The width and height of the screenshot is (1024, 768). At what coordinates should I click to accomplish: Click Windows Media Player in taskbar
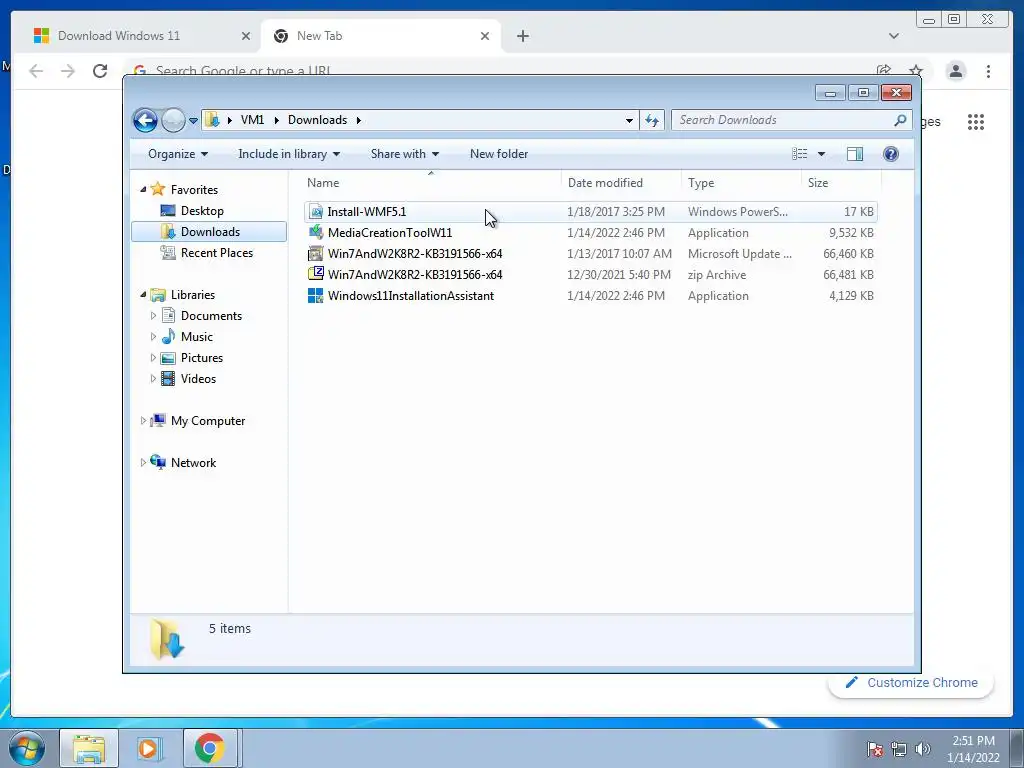click(149, 749)
